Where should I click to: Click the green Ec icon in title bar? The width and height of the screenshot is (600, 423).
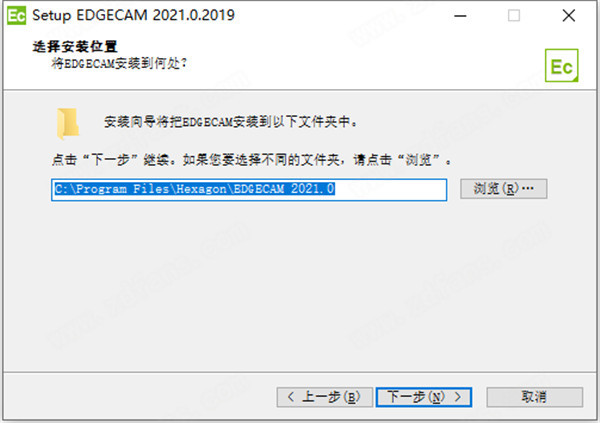point(16,16)
